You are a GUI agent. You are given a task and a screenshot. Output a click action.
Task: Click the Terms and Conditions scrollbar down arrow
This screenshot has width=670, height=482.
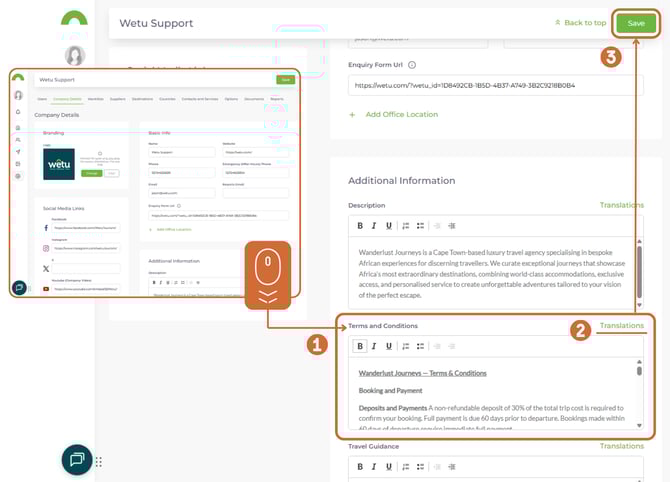[639, 425]
